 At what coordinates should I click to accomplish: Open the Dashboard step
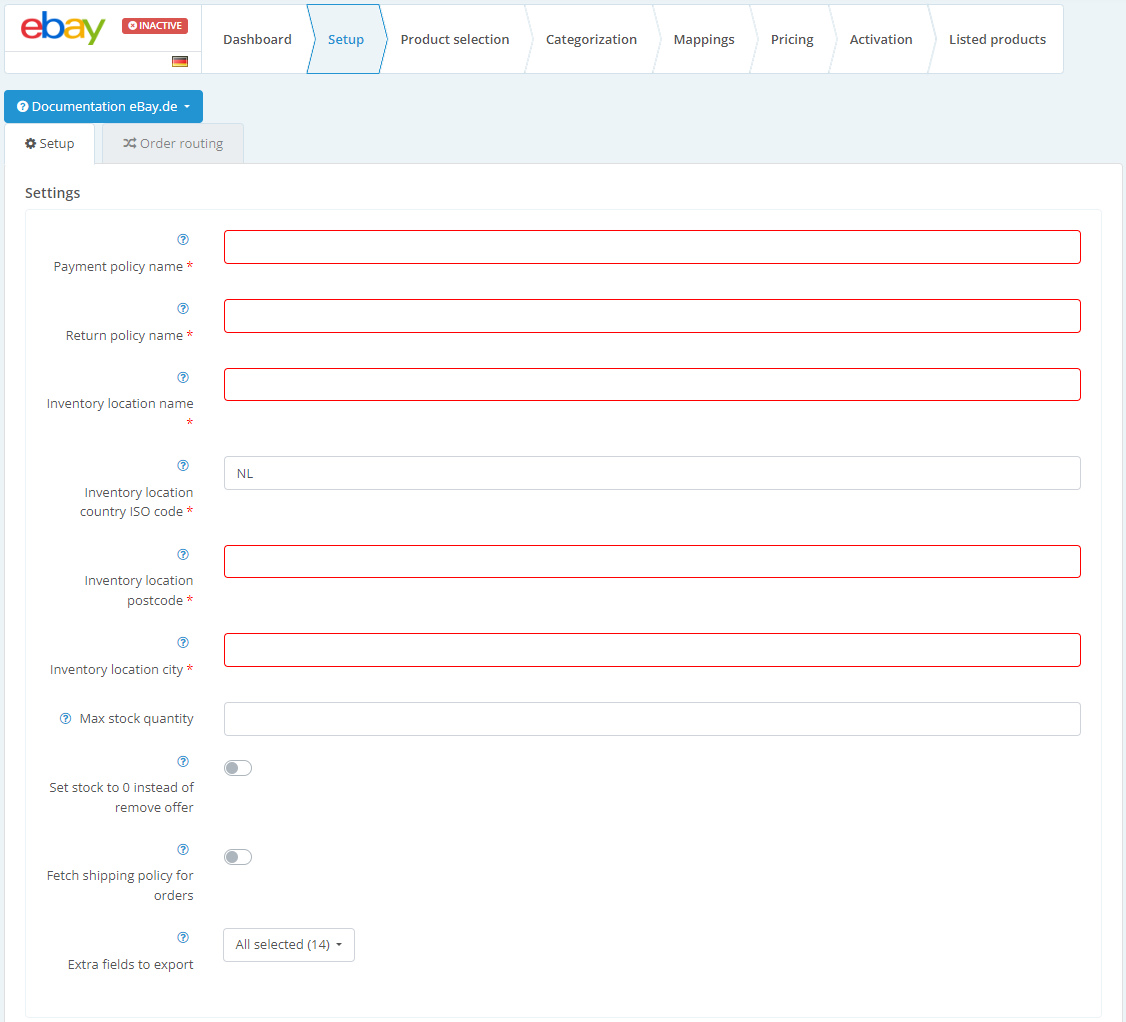click(x=257, y=40)
